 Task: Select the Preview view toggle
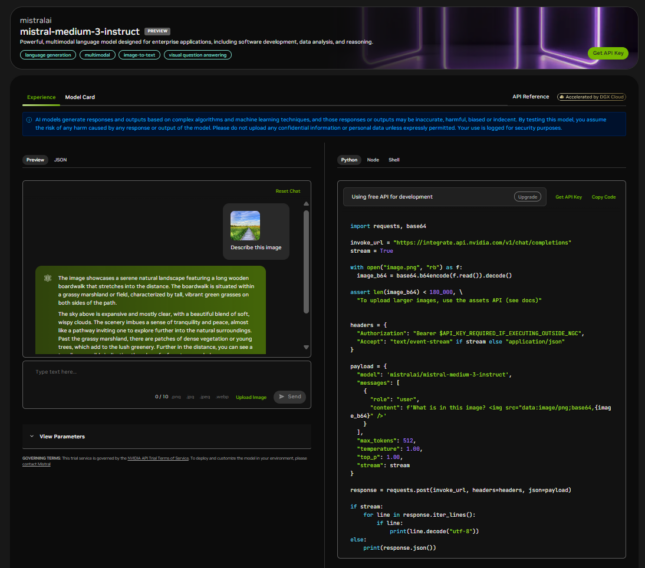[36, 159]
